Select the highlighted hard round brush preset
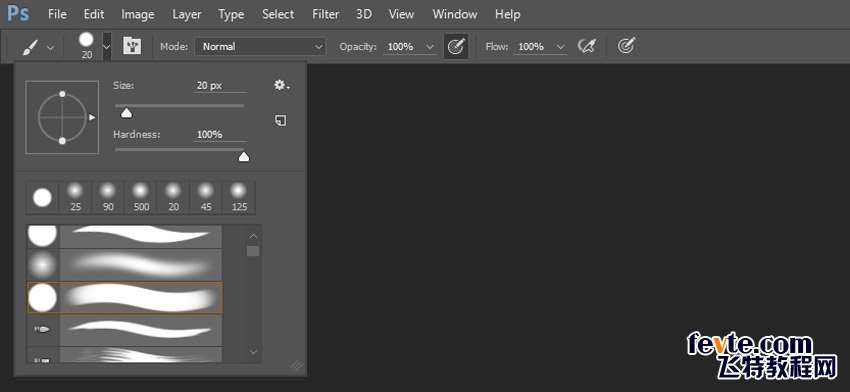Viewport: 850px width, 392px height. [125, 298]
